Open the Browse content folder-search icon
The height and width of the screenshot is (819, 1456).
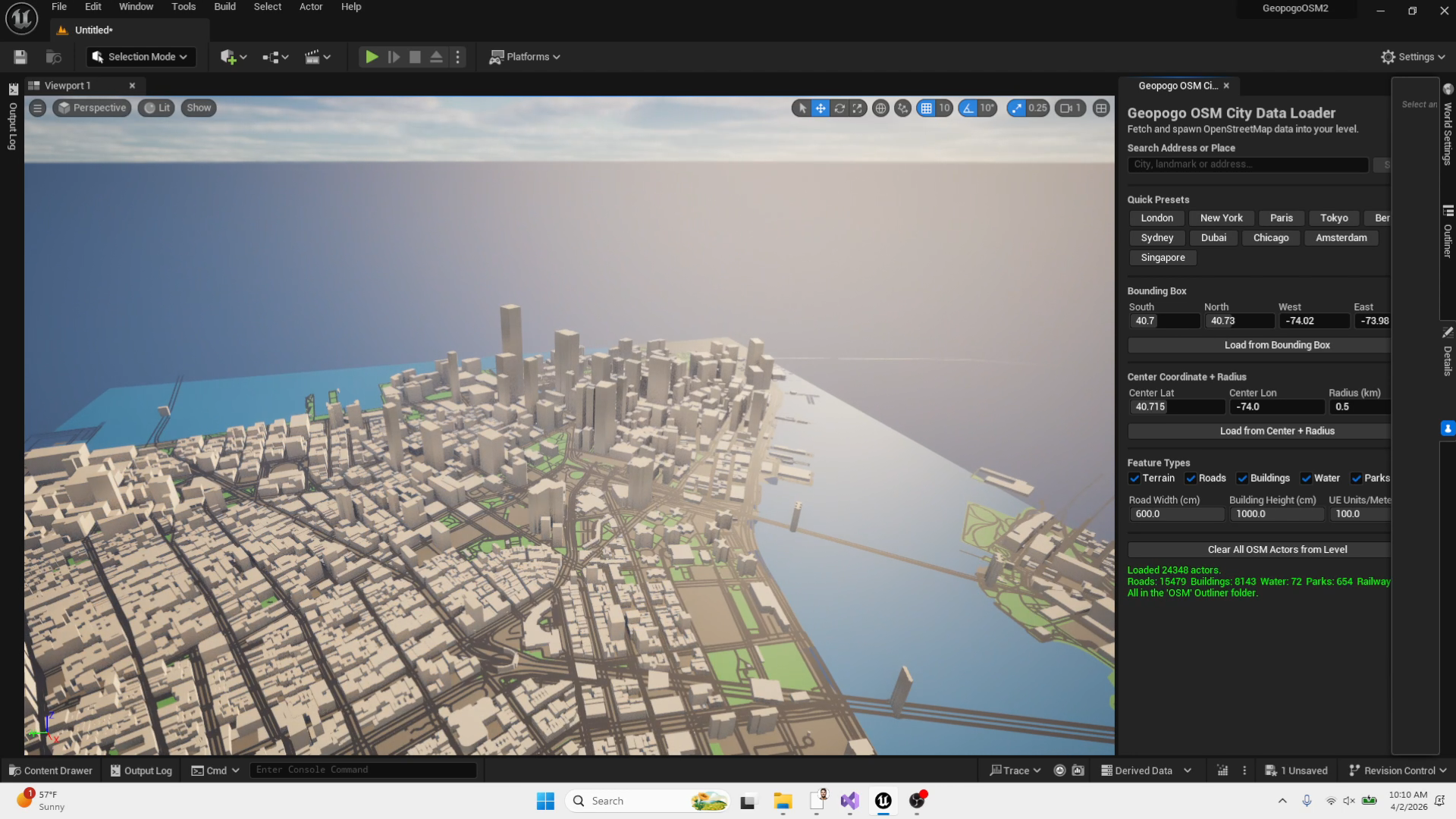(53, 57)
